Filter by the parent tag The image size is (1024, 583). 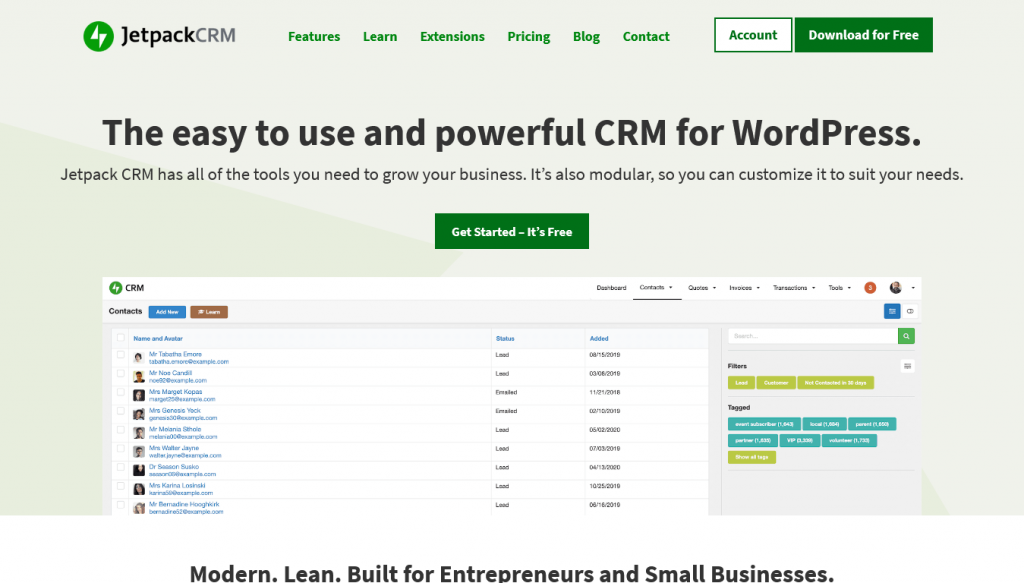click(x=872, y=424)
